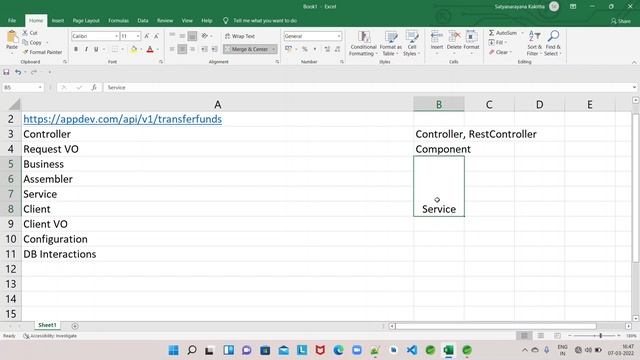Open Sort & Filter menu
The width and height of the screenshot is (640, 360).
click(x=534, y=43)
